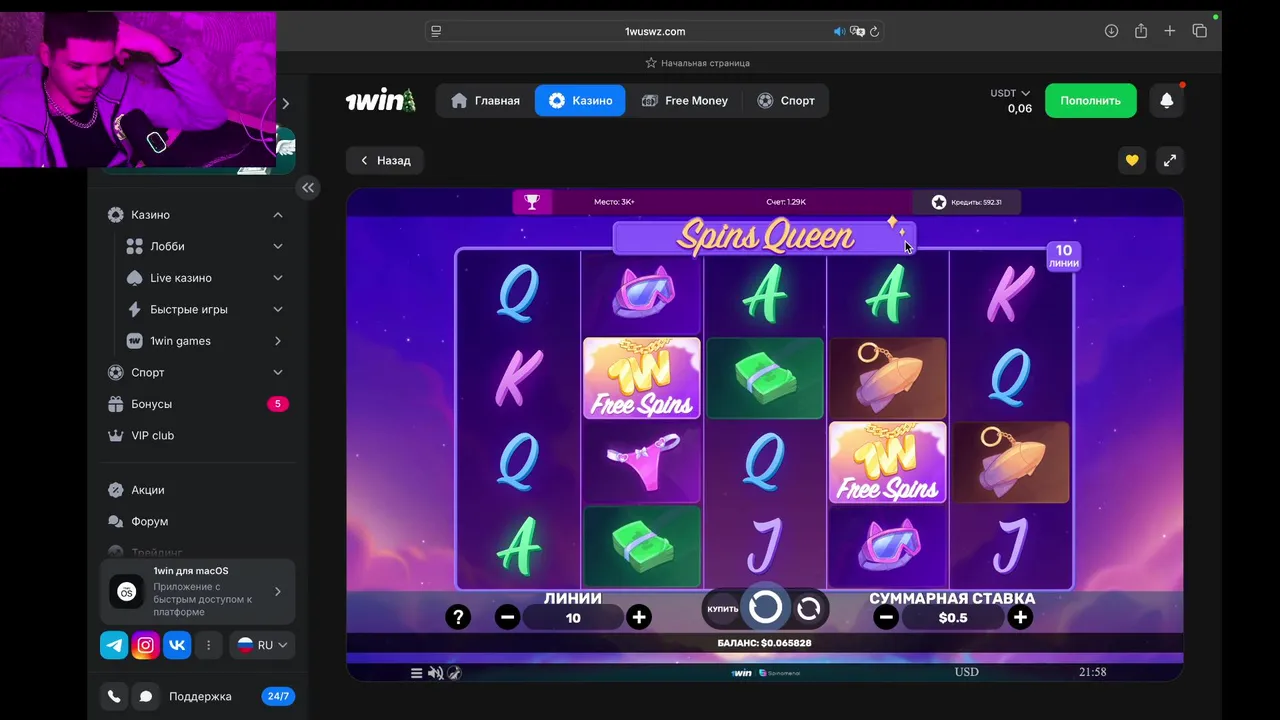Image resolution: width=1280 pixels, height=720 pixels.
Task: Click the 1win logo
Action: [380, 100]
